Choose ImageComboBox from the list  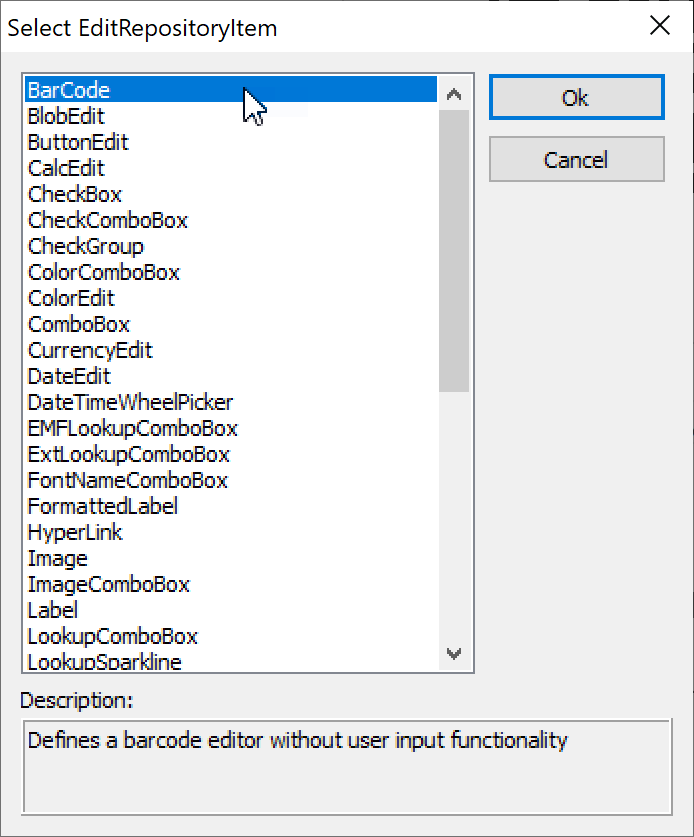click(109, 584)
